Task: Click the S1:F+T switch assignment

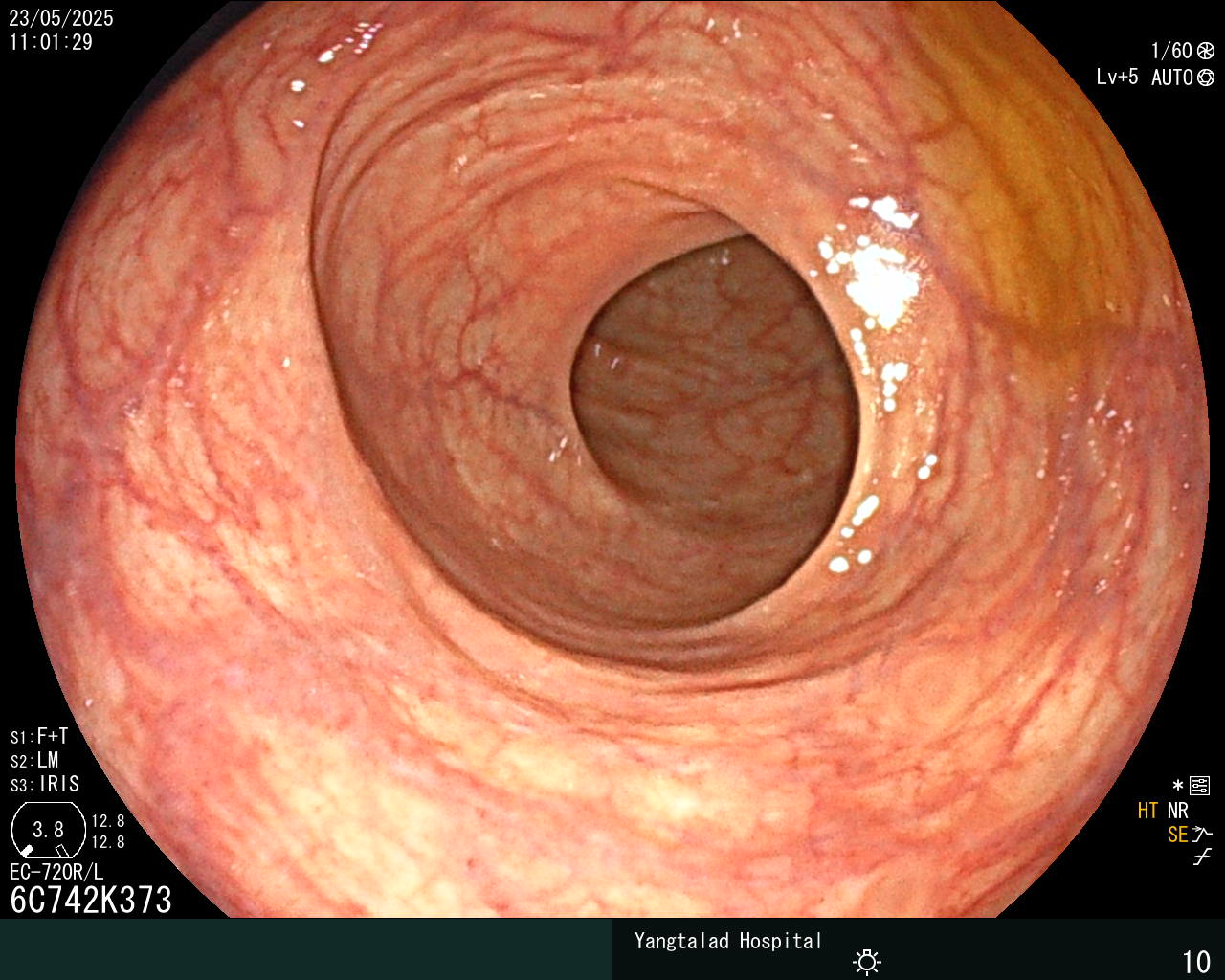Action: click(39, 736)
